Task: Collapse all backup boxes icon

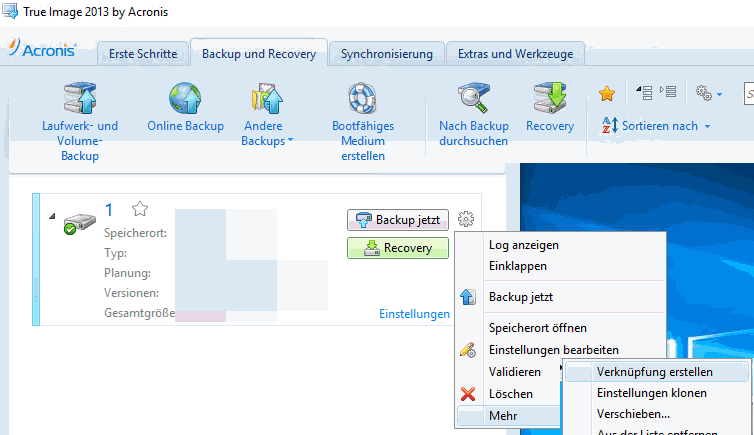Action: click(x=644, y=92)
